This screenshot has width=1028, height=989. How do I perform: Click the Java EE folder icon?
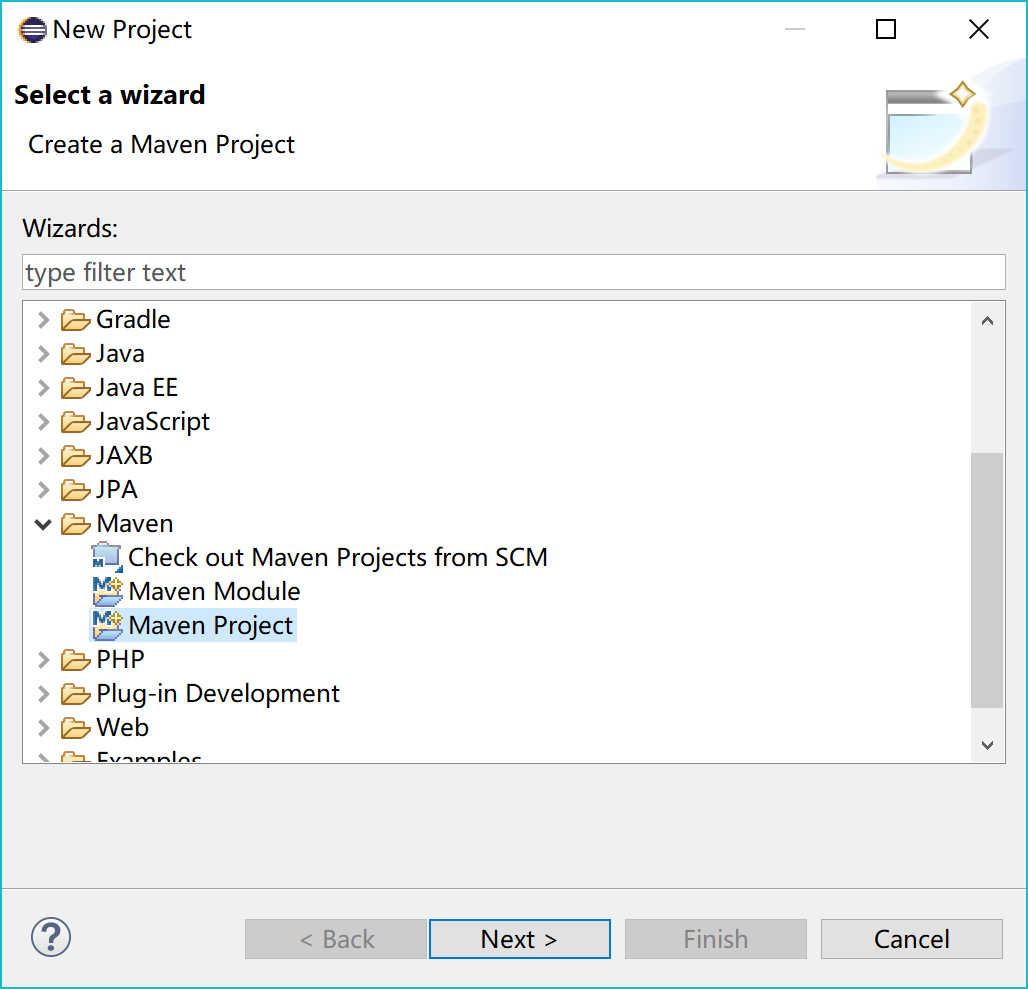pos(75,389)
